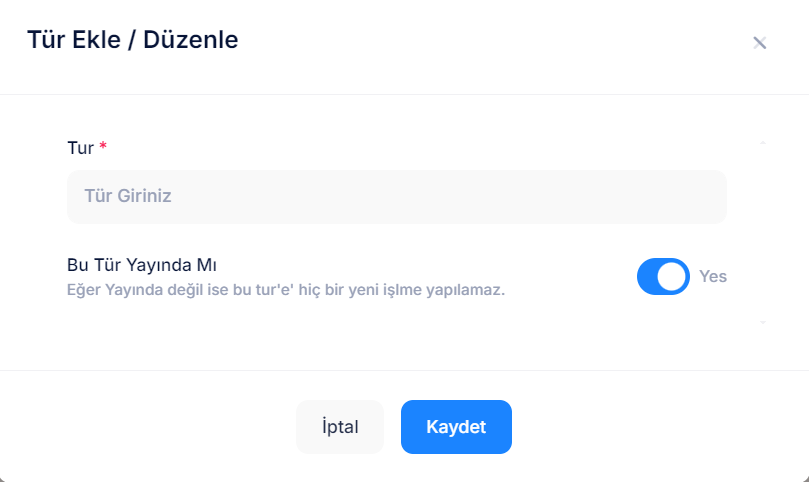
Task: Close the Tür Ekle / Düzenle dialog
Action: (760, 43)
